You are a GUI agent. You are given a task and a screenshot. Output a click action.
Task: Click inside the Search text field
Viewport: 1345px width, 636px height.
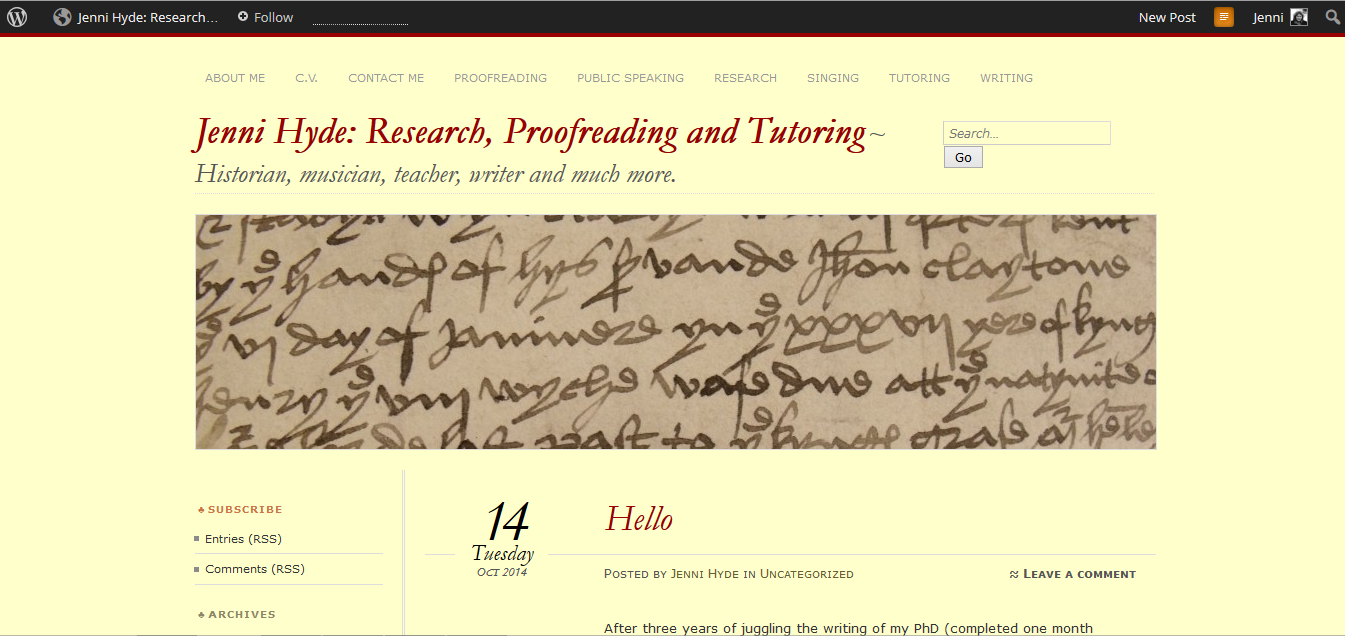(1026, 133)
